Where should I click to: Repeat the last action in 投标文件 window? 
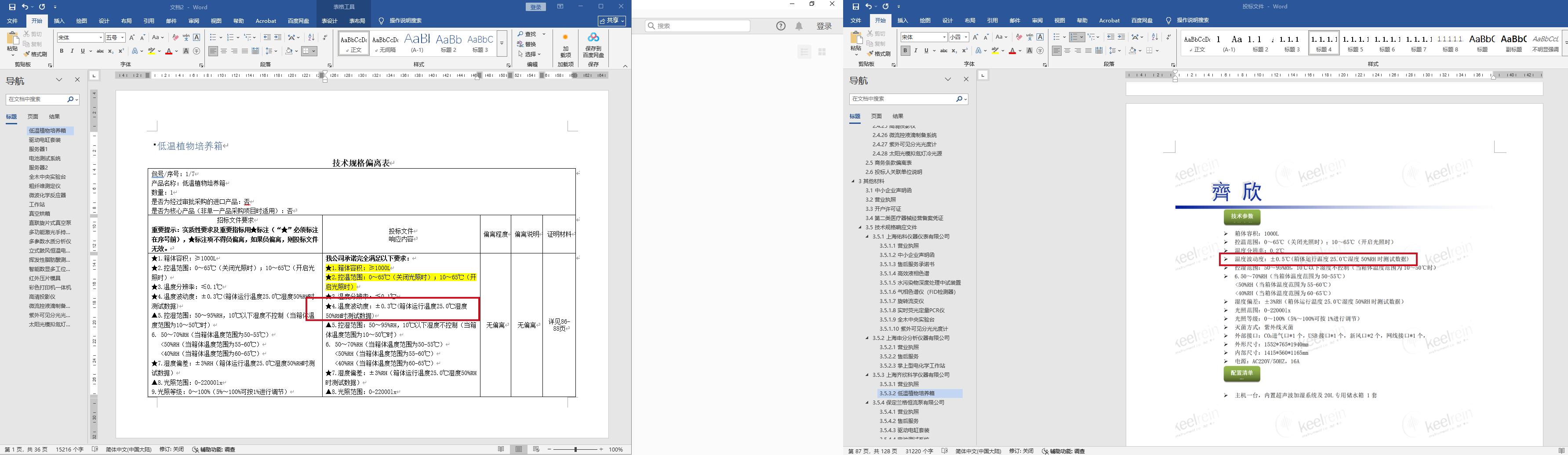(886, 7)
